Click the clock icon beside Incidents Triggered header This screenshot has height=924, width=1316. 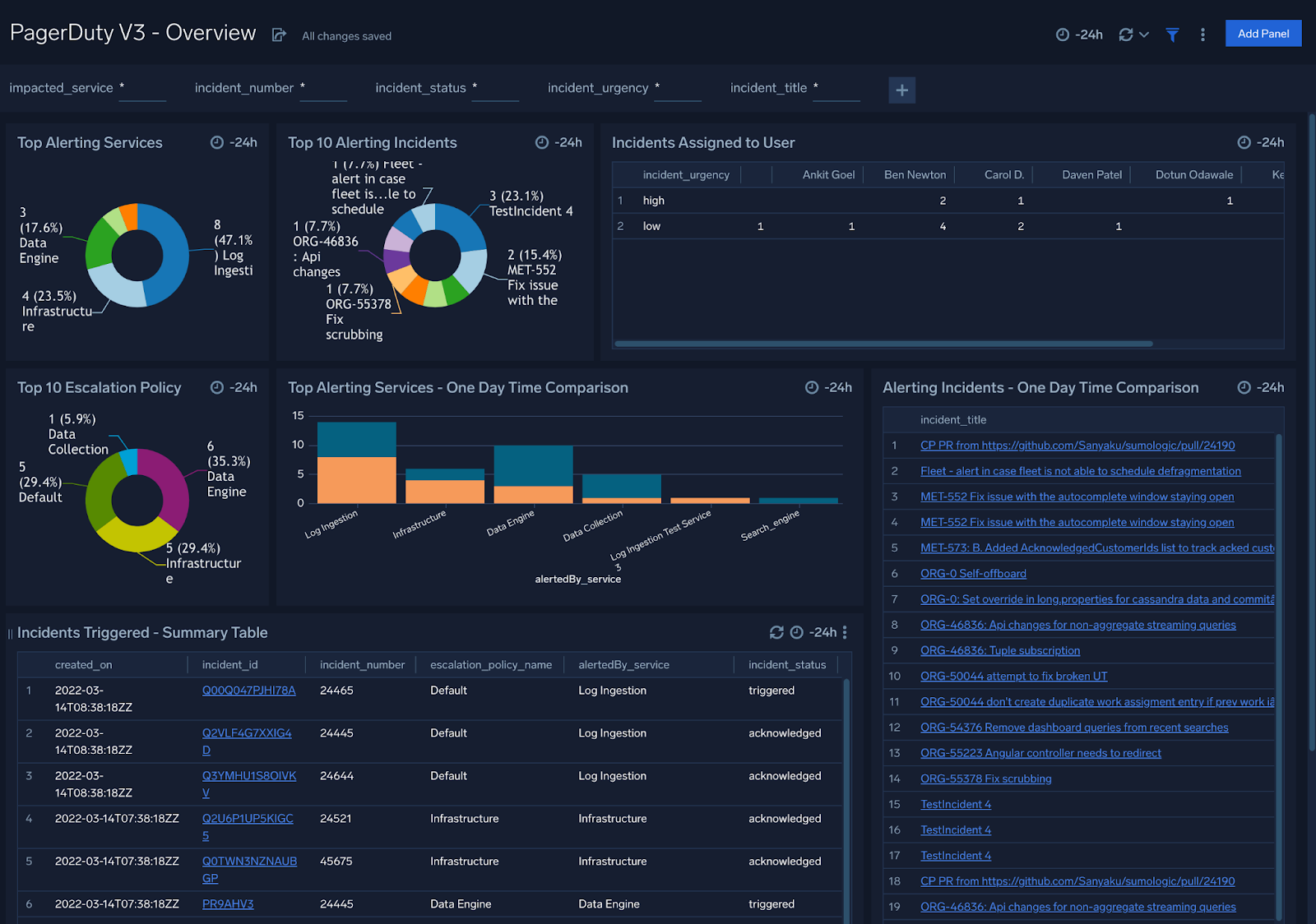796,633
